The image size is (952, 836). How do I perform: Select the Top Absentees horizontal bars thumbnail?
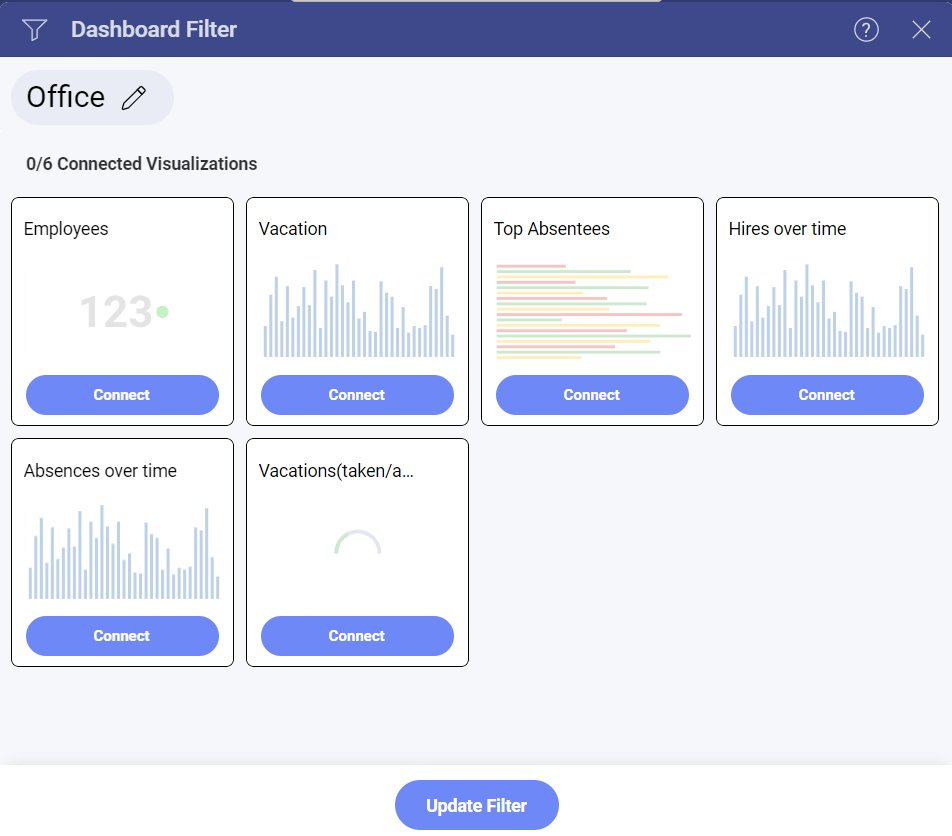click(x=593, y=311)
